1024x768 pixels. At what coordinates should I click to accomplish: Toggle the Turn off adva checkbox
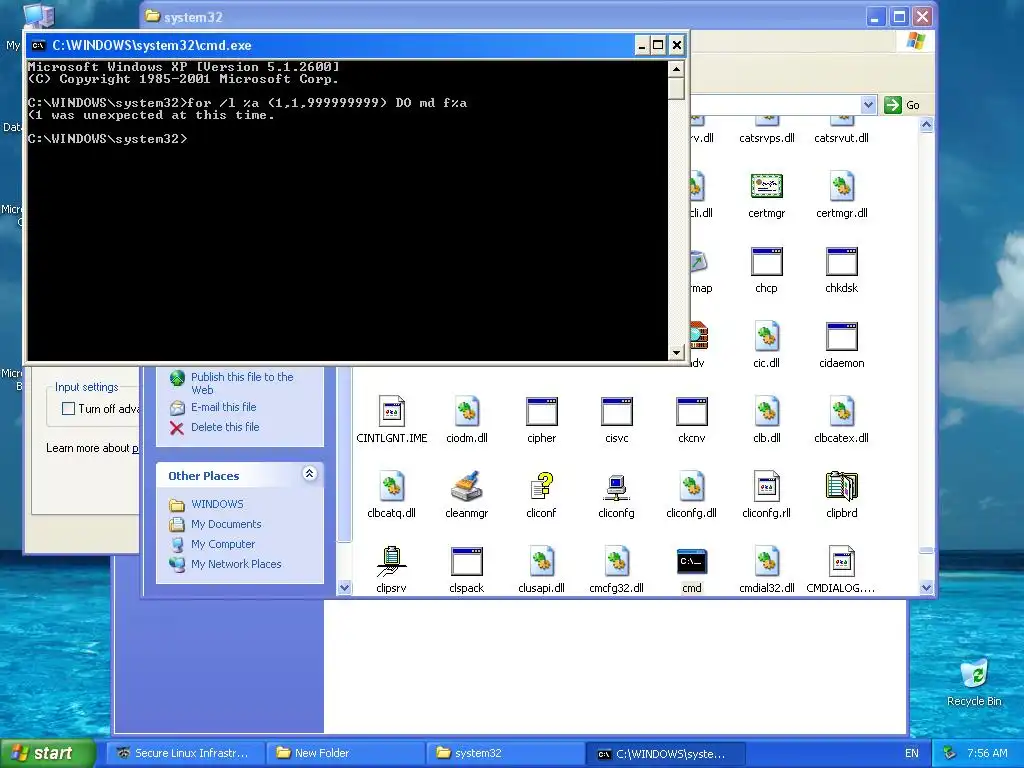coord(68,409)
